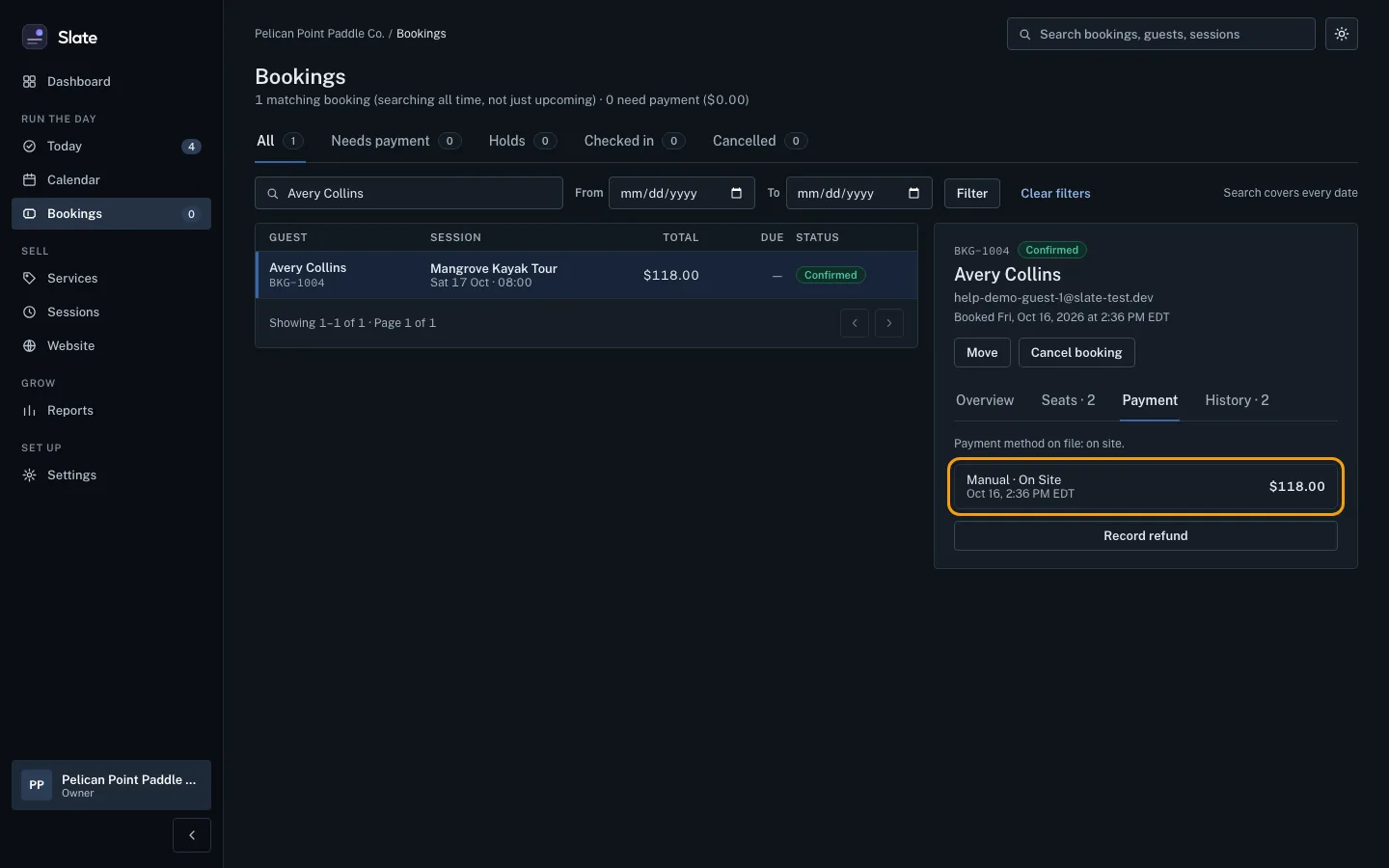Image resolution: width=1389 pixels, height=868 pixels.
Task: Open the Seats · 2 tab
Action: point(1068,400)
